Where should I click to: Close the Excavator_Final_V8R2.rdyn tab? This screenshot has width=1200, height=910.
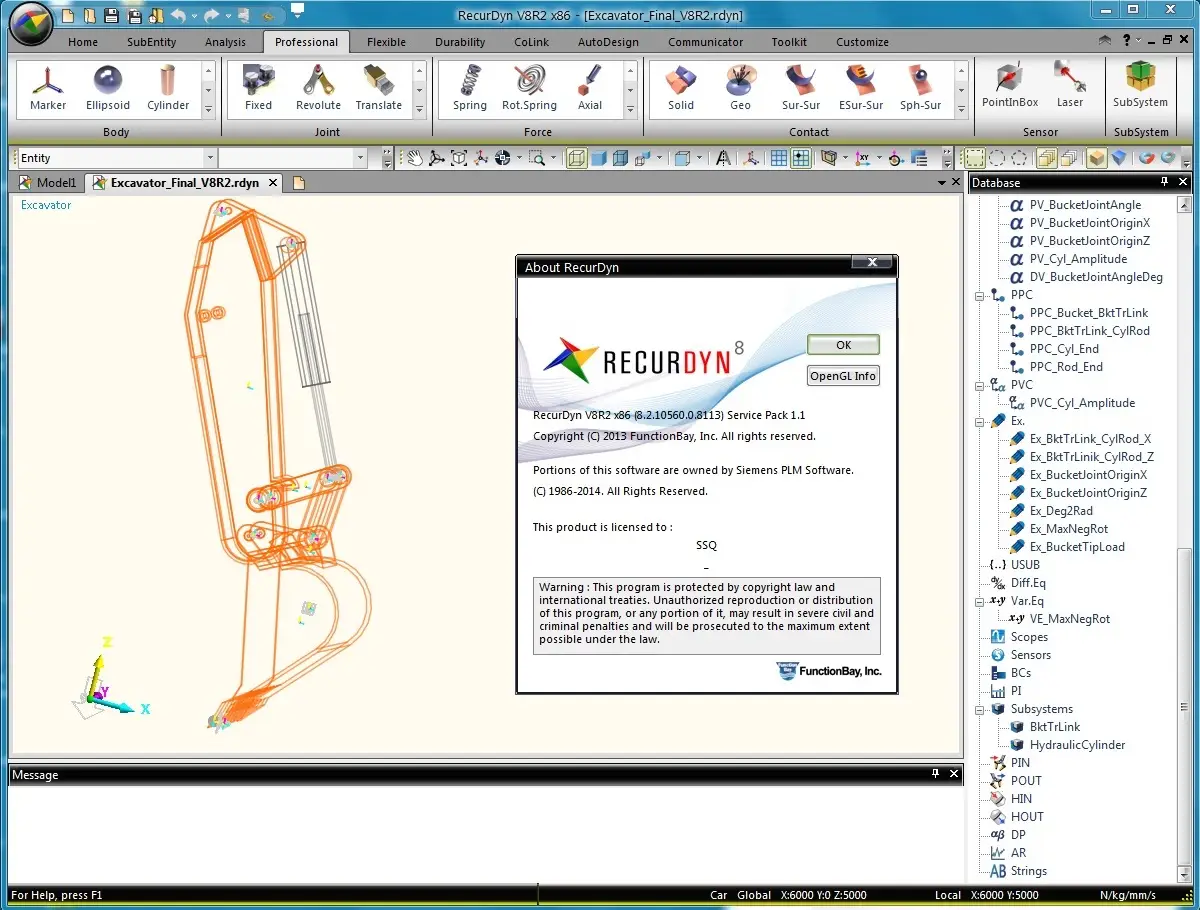271,183
